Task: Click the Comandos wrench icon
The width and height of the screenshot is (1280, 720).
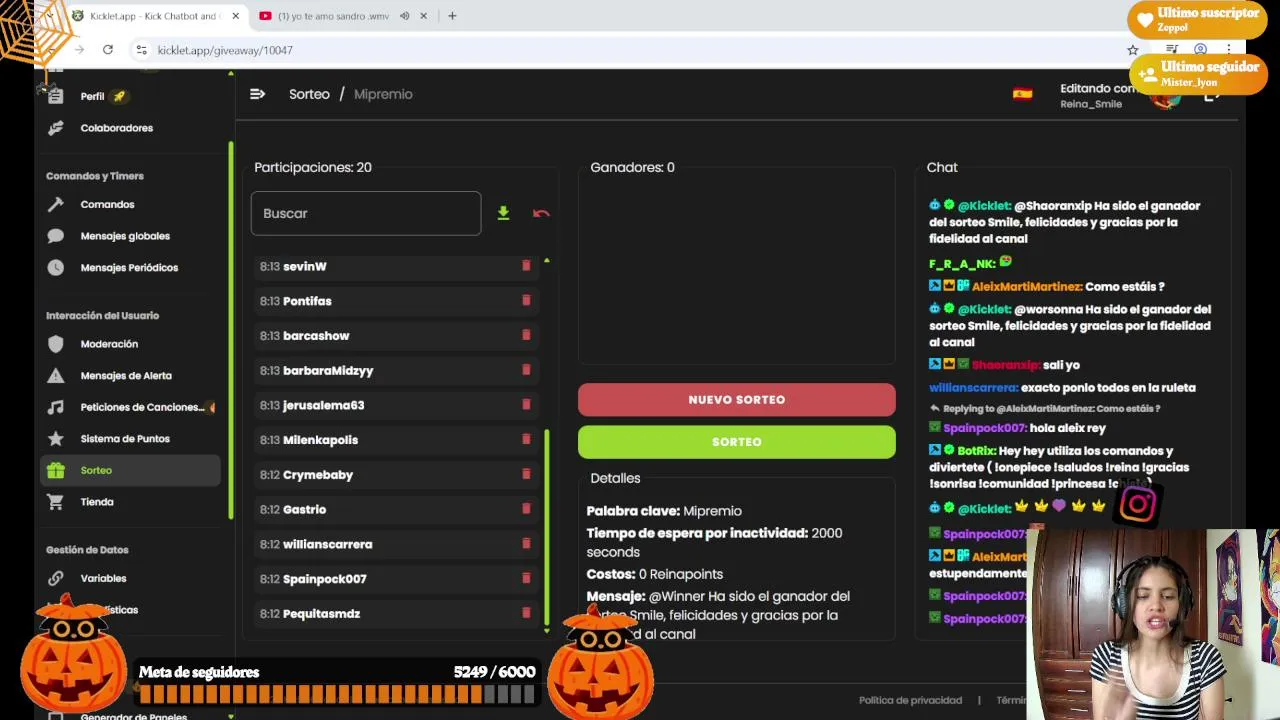Action: (56, 205)
